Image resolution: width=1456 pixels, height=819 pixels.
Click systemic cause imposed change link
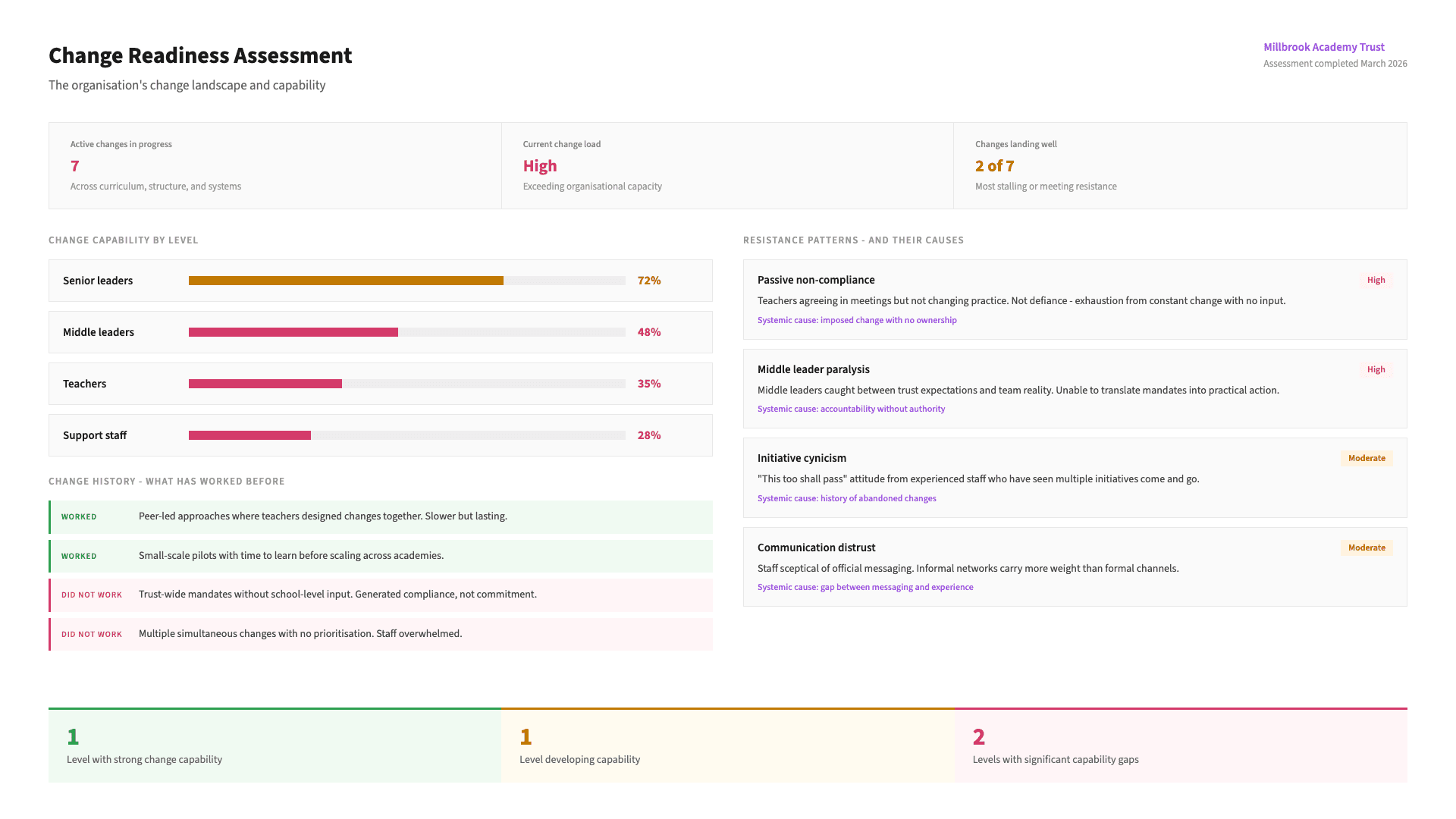[857, 320]
